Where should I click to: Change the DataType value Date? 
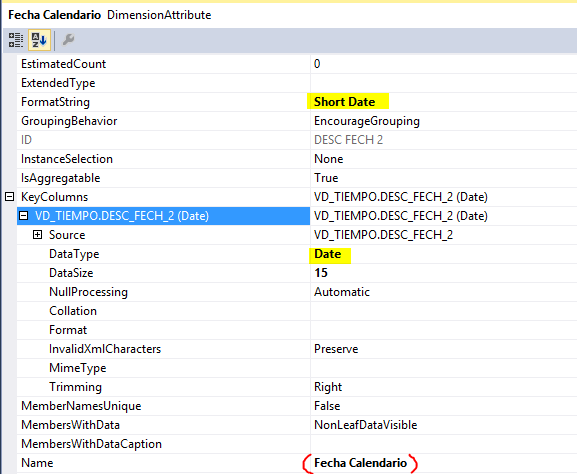click(328, 254)
